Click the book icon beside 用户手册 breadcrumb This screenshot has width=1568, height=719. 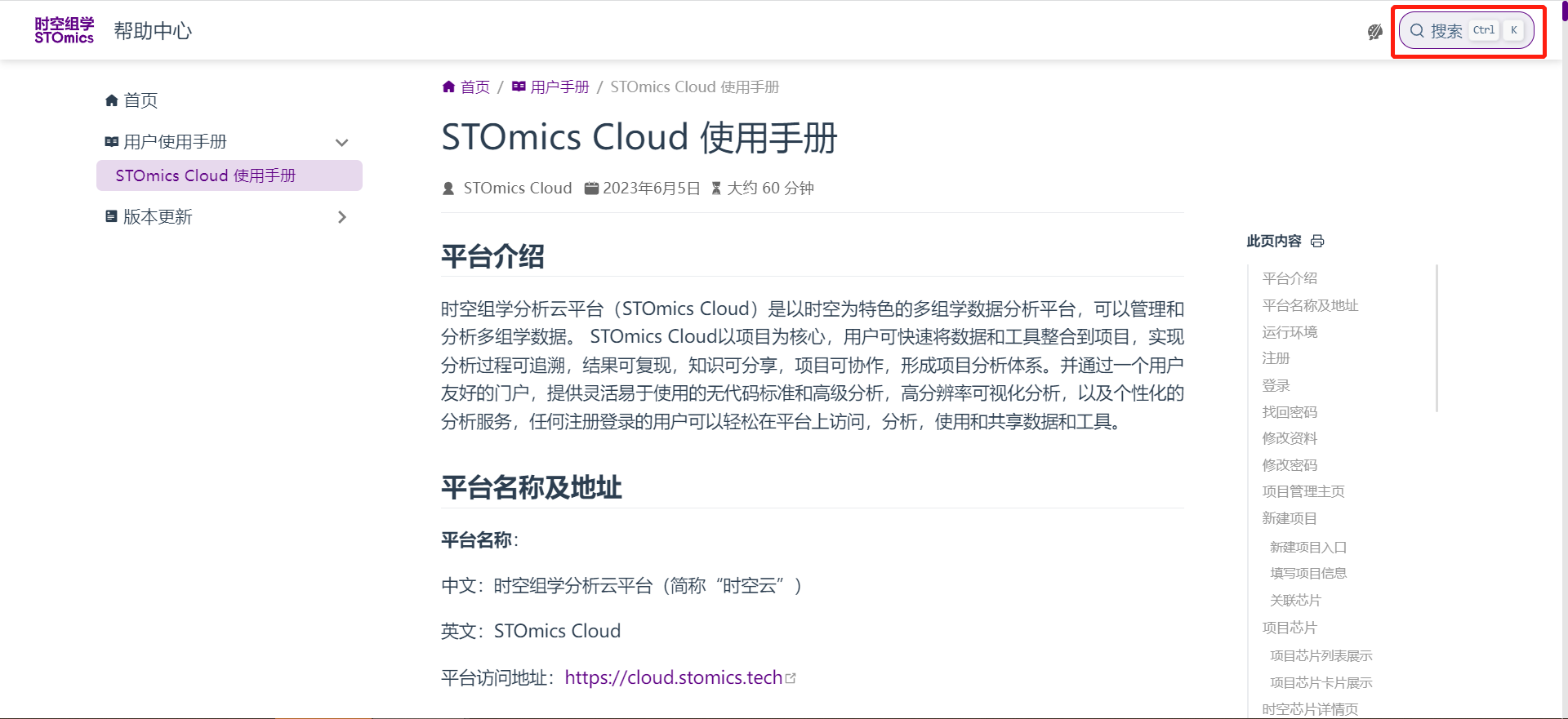click(x=519, y=87)
